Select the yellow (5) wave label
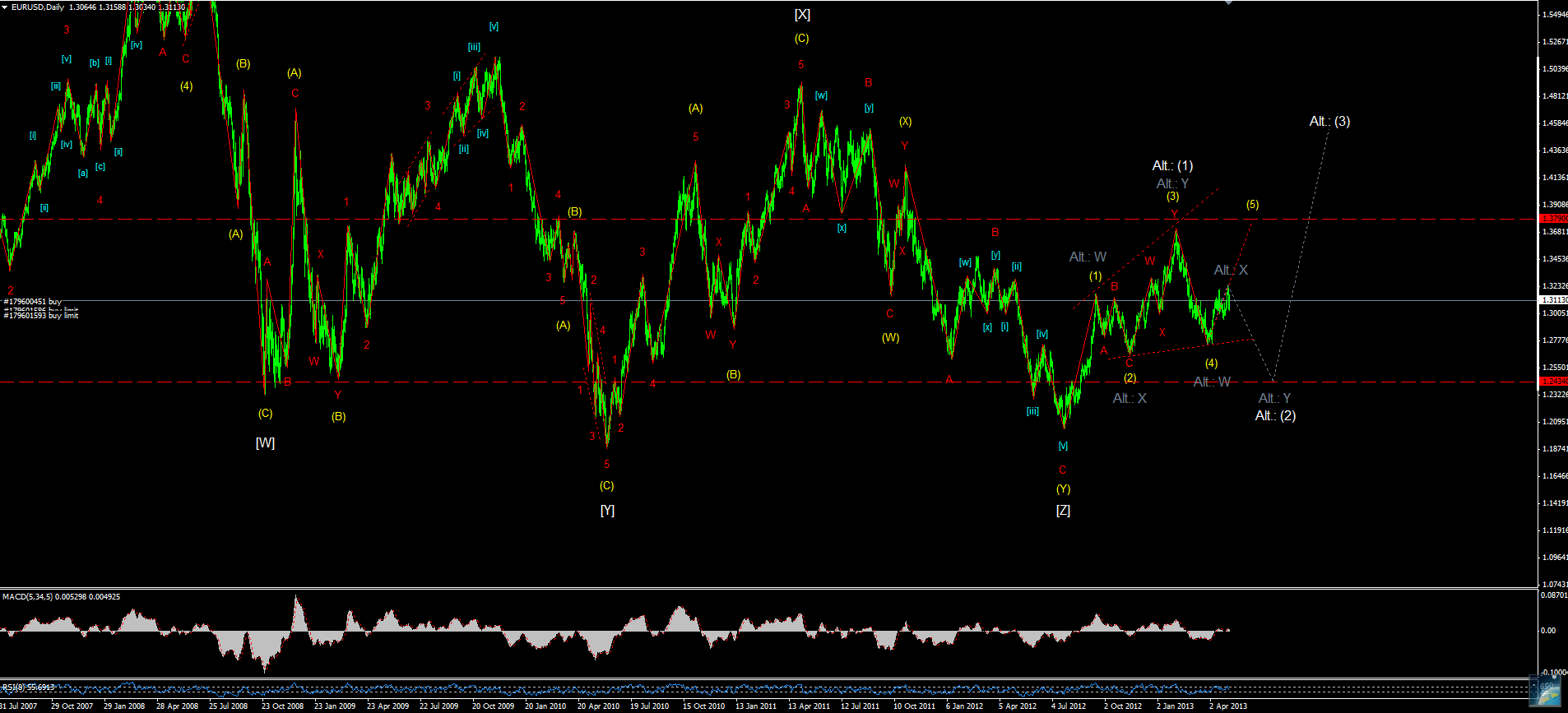This screenshot has height=713, width=1568. click(1252, 205)
